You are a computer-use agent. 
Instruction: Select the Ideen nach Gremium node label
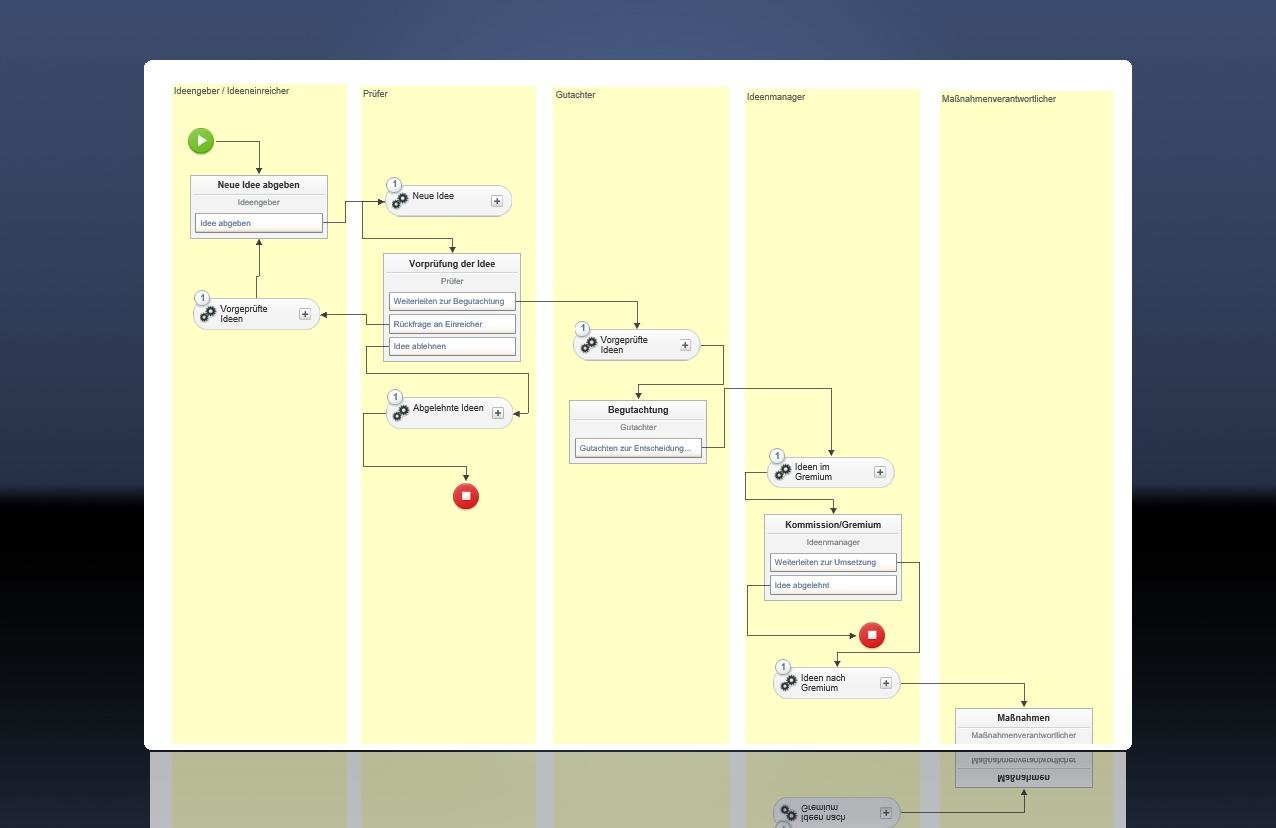[823, 683]
